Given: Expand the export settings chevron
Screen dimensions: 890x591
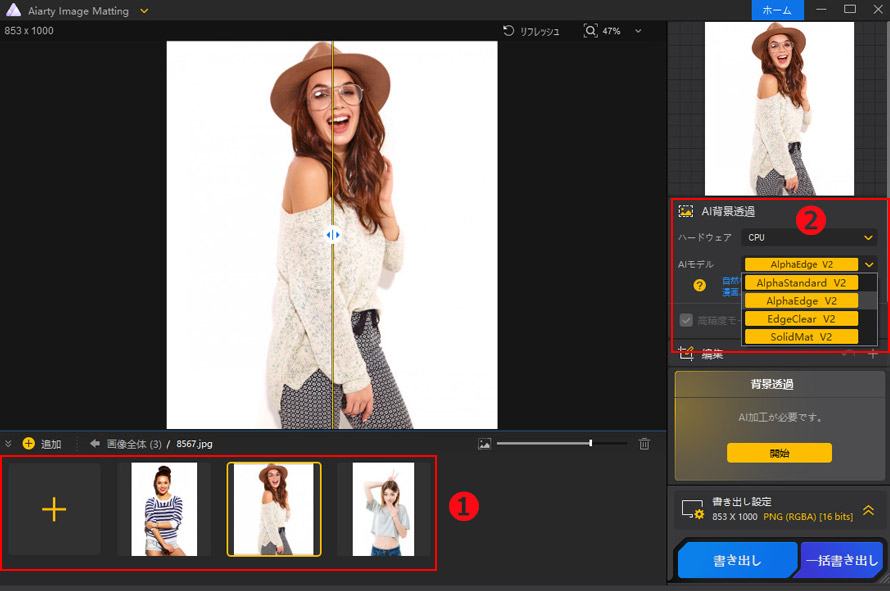Looking at the screenshot, I should 868,509.
